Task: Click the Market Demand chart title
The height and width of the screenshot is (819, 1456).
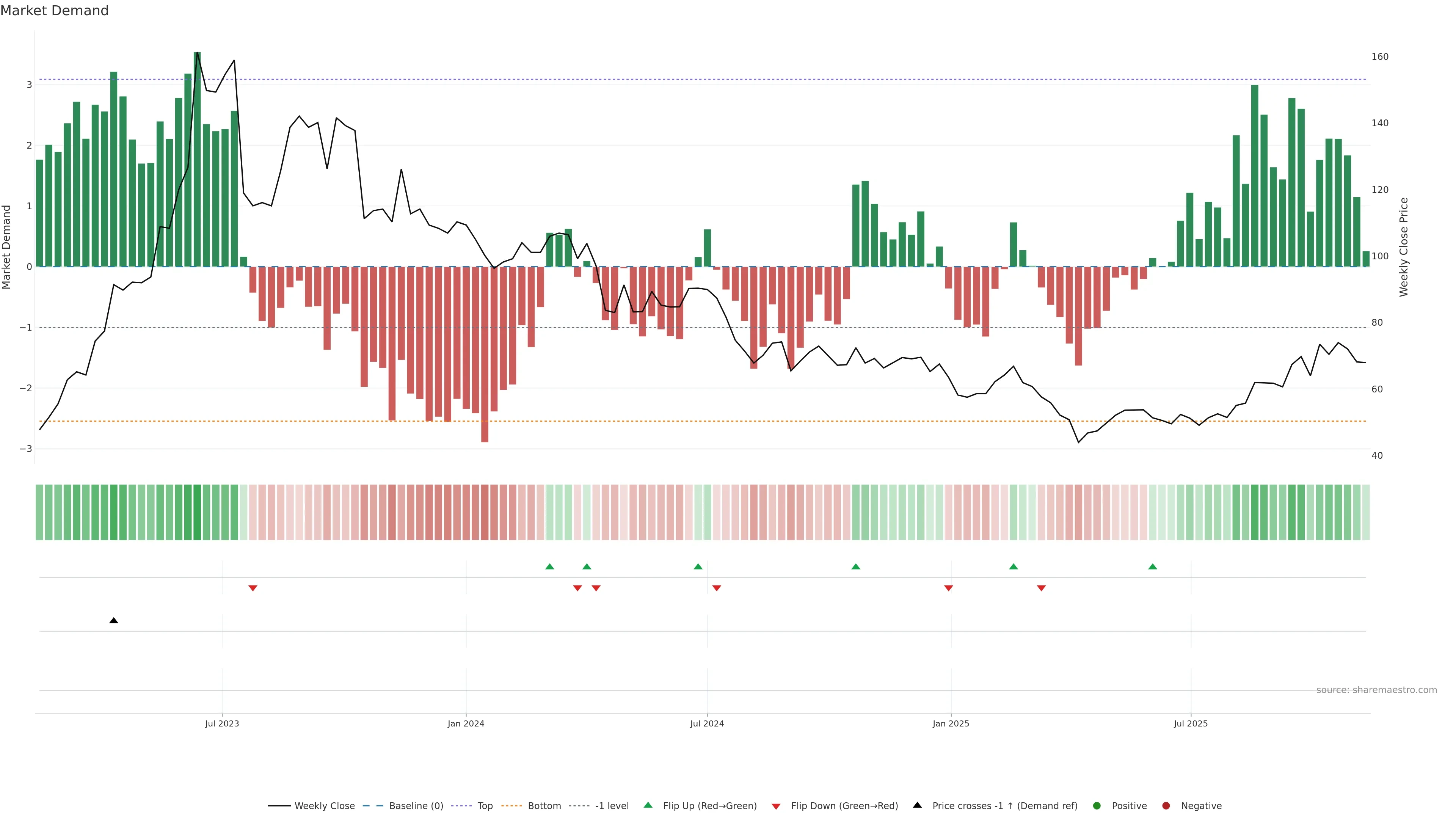Action: (54, 11)
